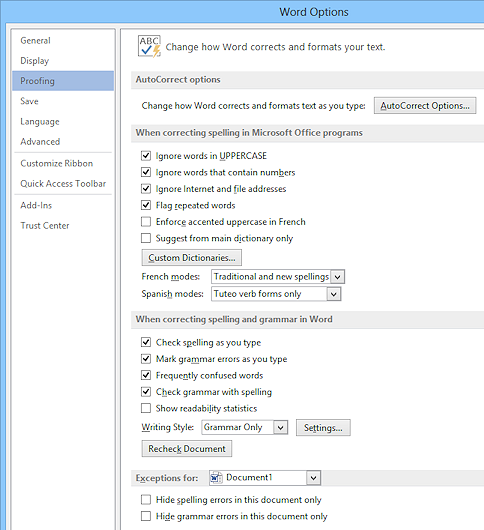This screenshot has width=484, height=530.
Task: Click the ABC proofing checkmark icon
Action: (x=149, y=46)
